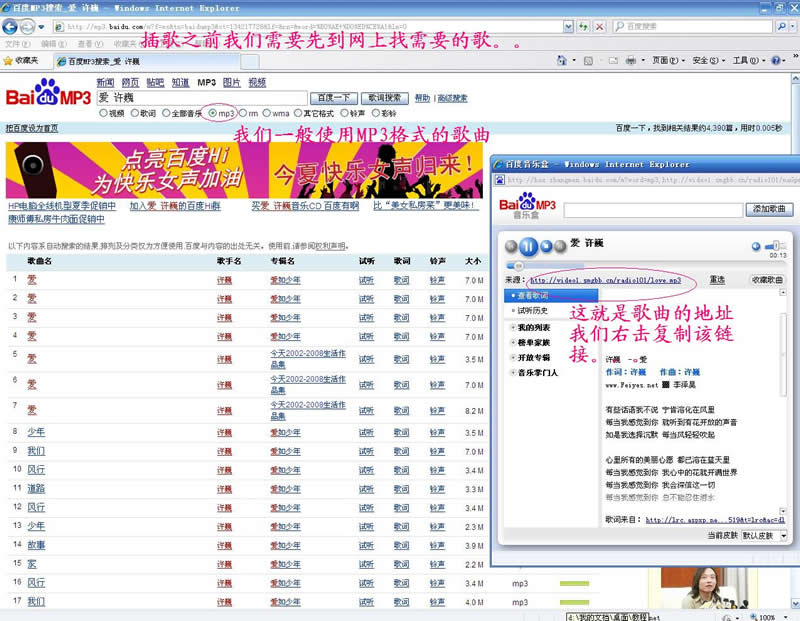Switch to the 贴吧 tab on Baidu
The image size is (800, 621).
click(155, 83)
